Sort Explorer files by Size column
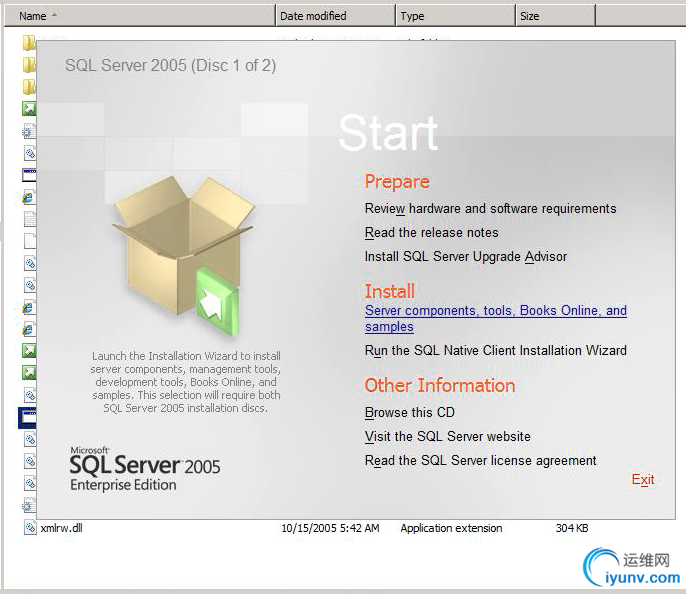This screenshot has height=594, width=686. pyautogui.click(x=555, y=16)
